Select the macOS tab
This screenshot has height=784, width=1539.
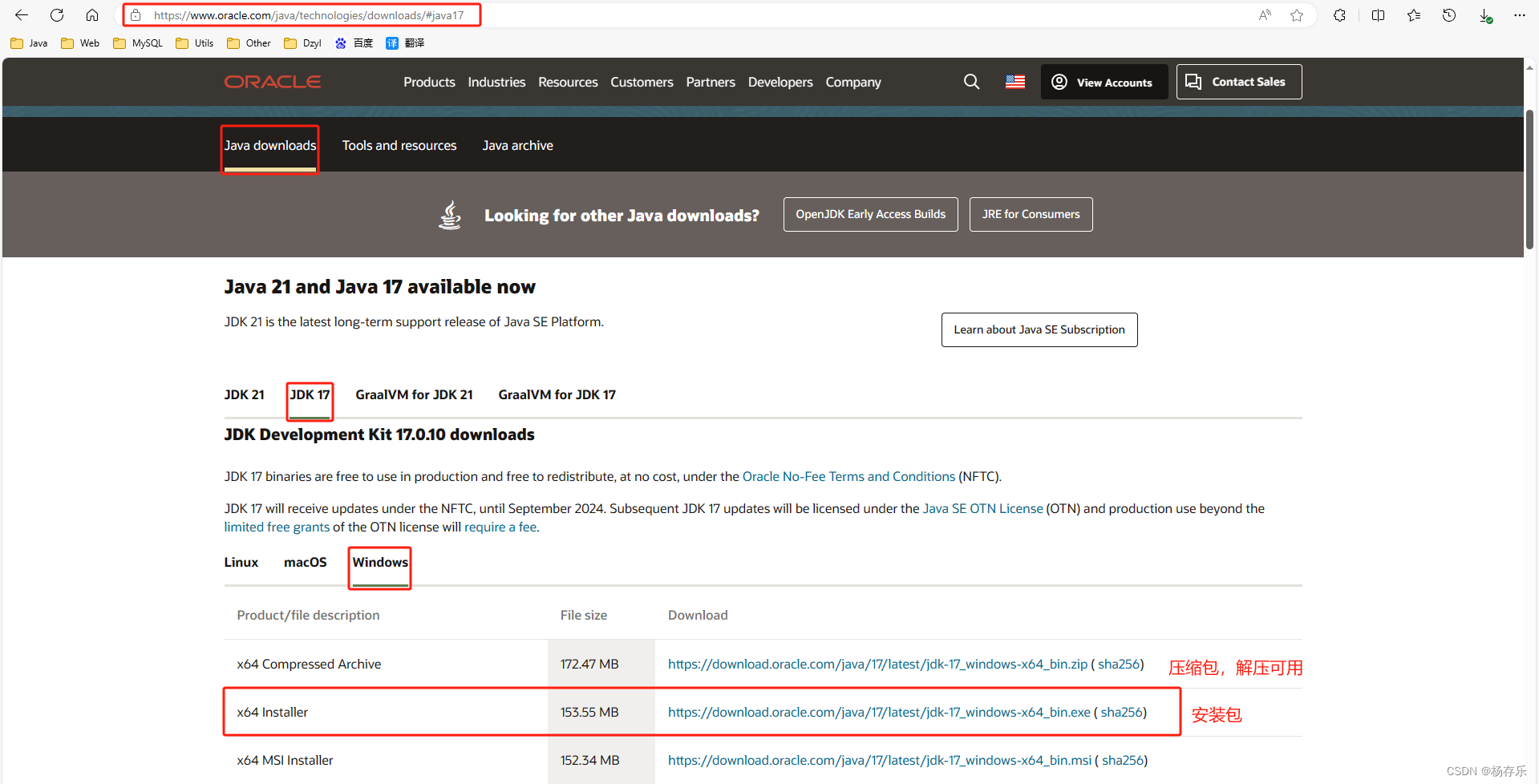[306, 562]
